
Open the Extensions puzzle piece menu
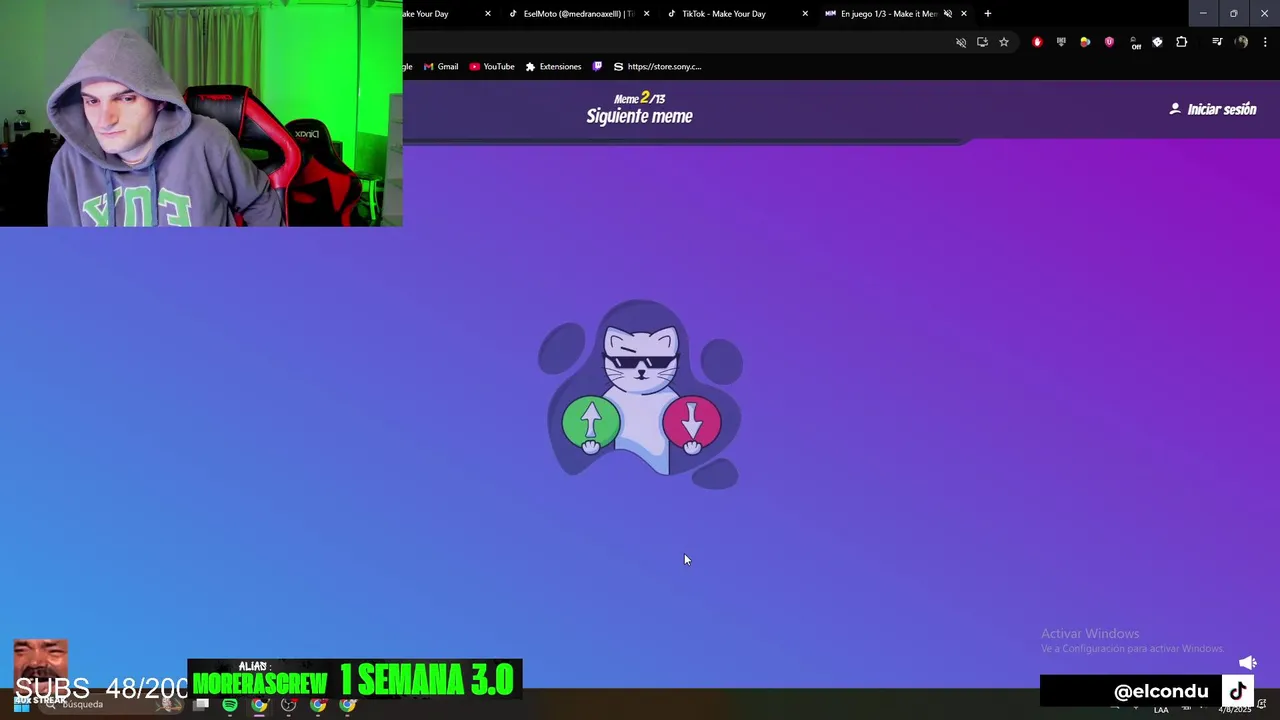click(1182, 42)
